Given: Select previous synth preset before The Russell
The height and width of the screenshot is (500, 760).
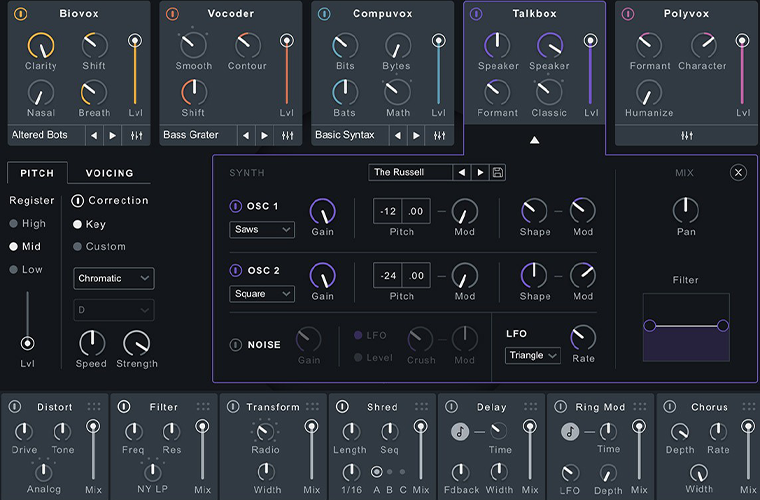Looking at the screenshot, I should (462, 172).
